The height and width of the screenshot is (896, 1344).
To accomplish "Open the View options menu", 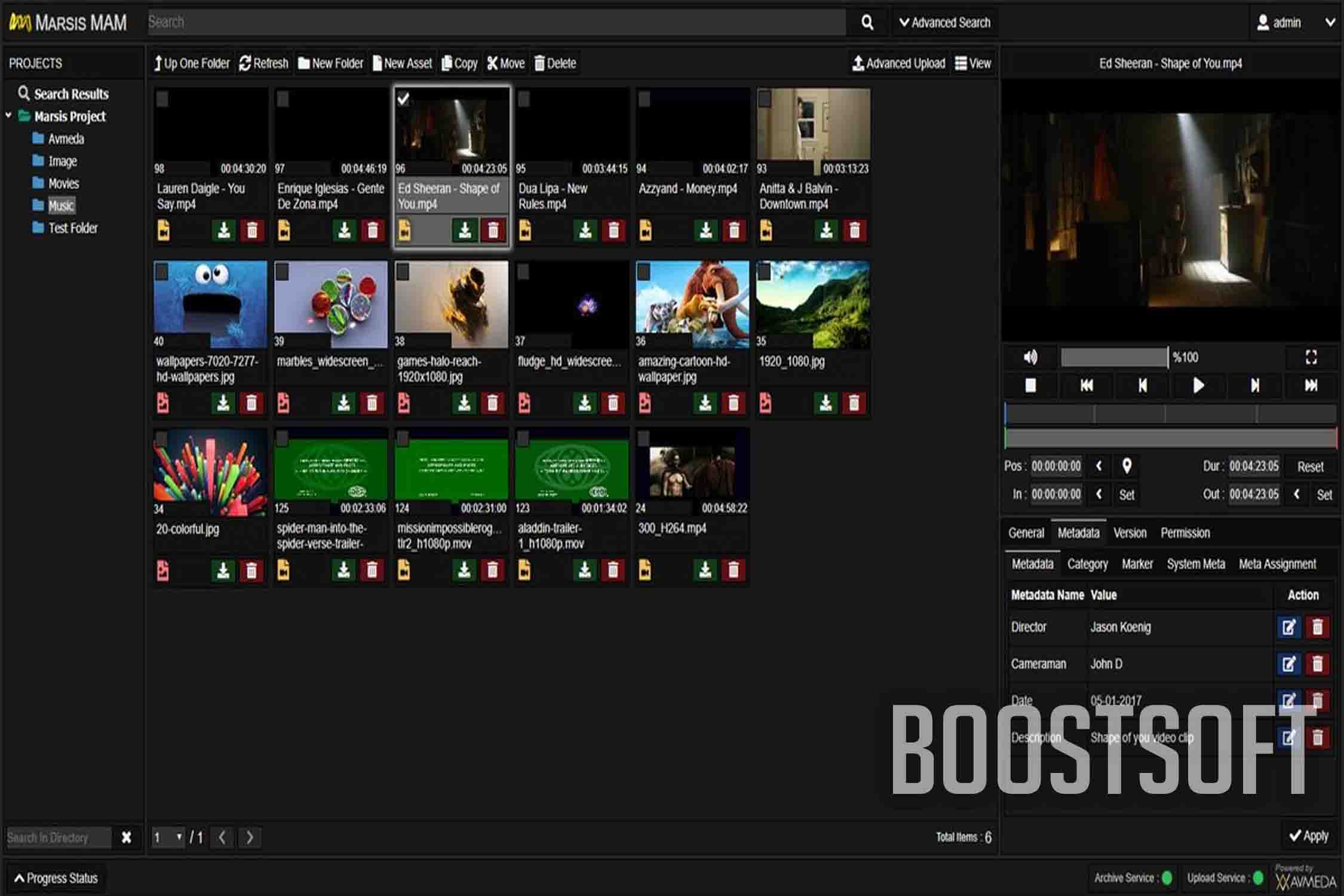I will 973,63.
